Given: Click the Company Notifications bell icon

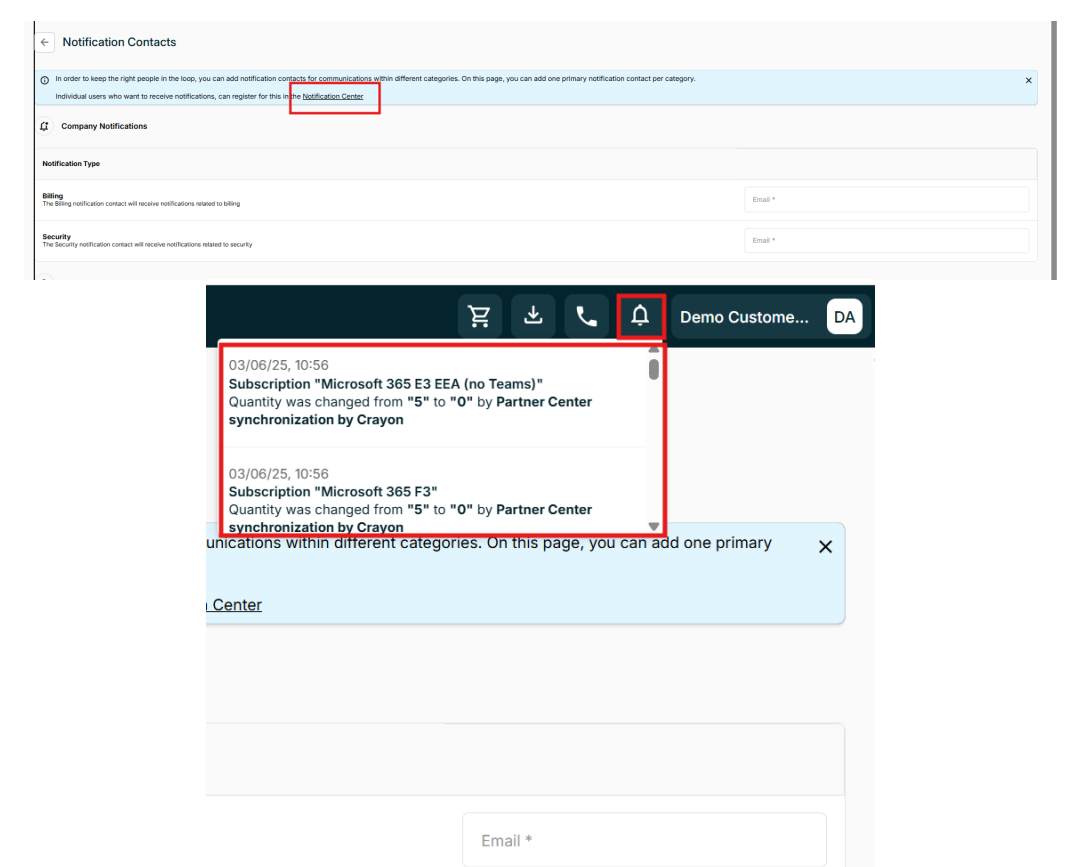Looking at the screenshot, I should pyautogui.click(x=43, y=126).
